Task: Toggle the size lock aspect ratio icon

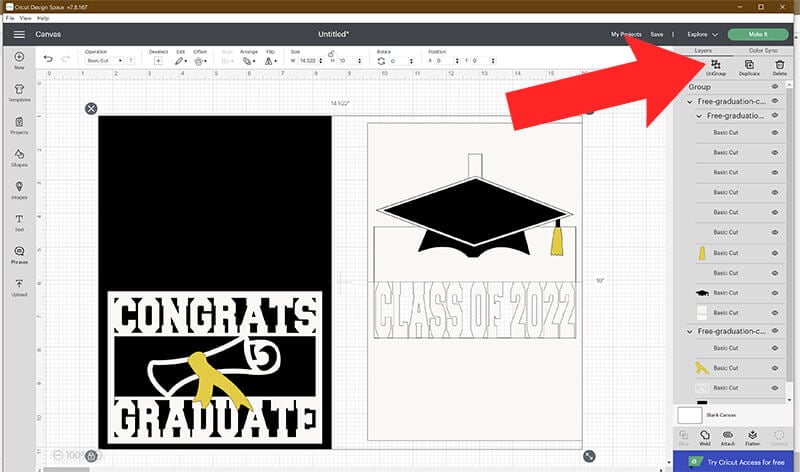Action: point(331,53)
